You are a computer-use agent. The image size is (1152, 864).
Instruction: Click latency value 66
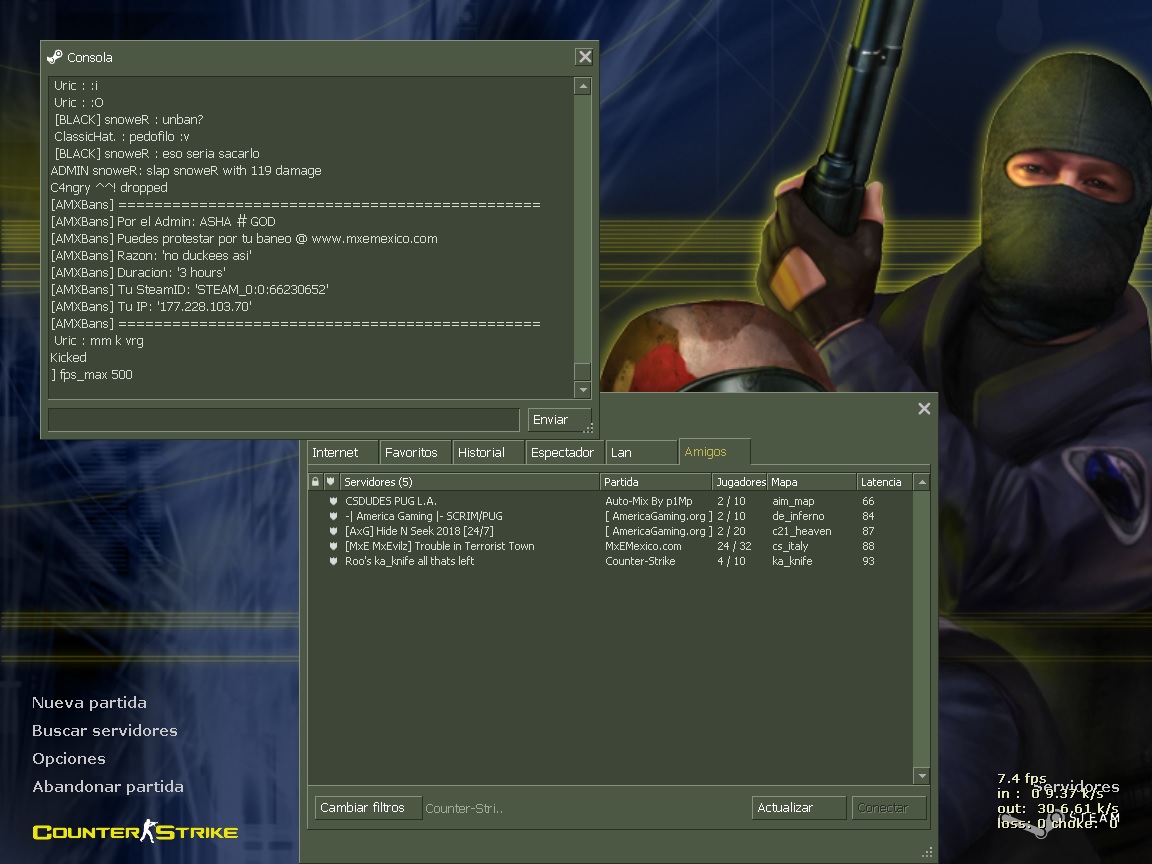868,501
